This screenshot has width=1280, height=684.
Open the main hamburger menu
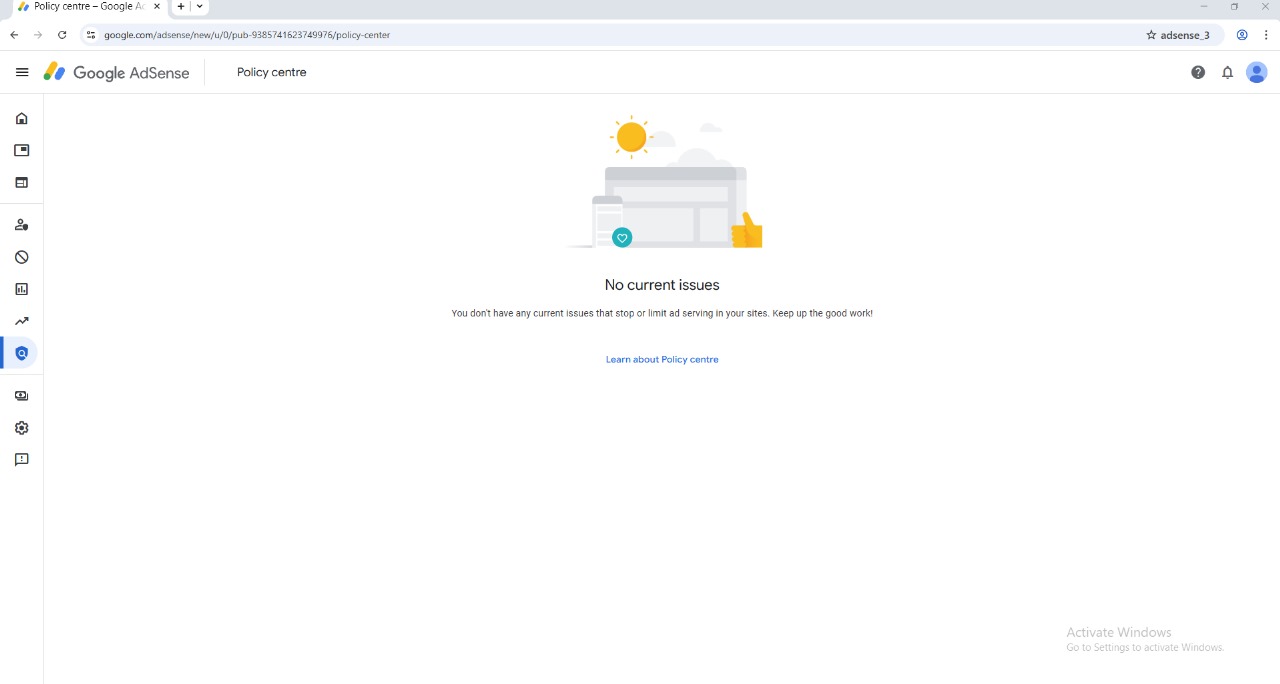click(22, 72)
